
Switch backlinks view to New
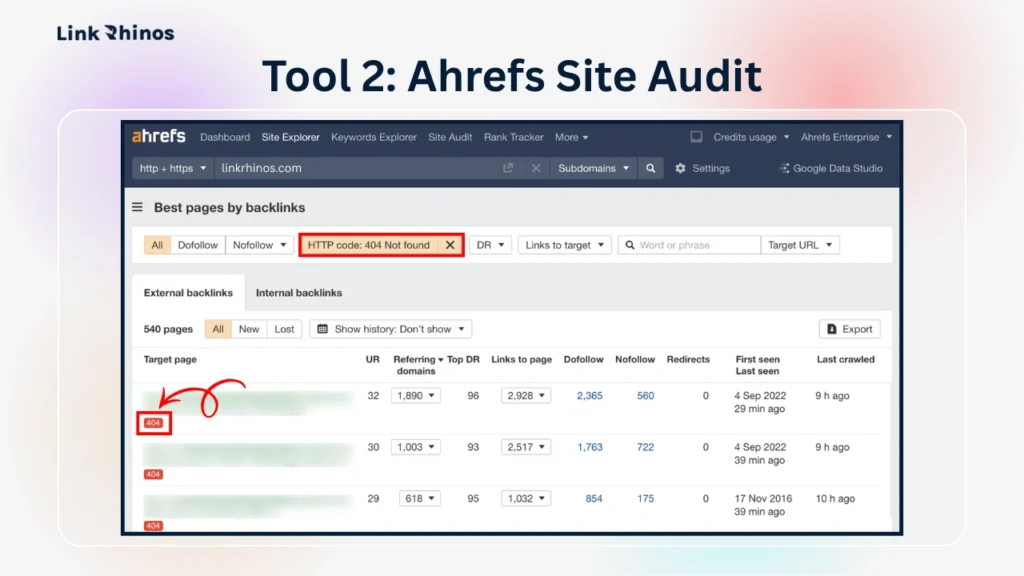pos(248,328)
